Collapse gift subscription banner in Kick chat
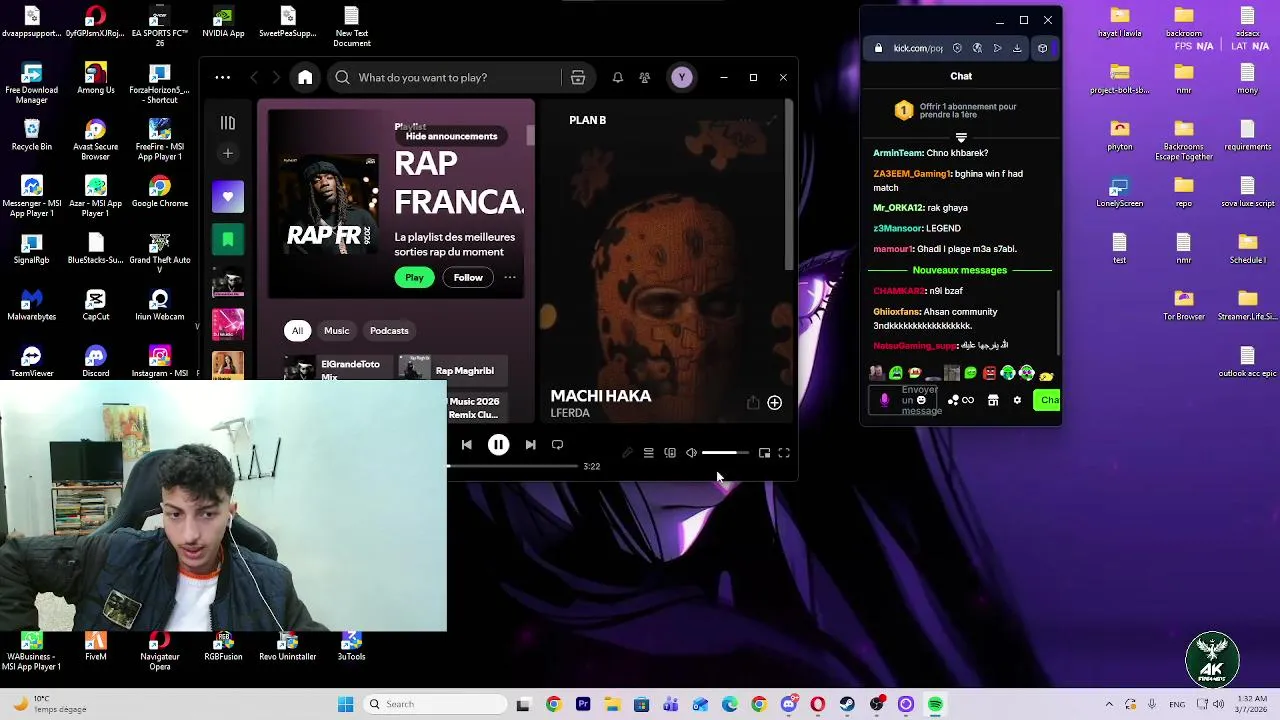1280x720 pixels. point(961,137)
